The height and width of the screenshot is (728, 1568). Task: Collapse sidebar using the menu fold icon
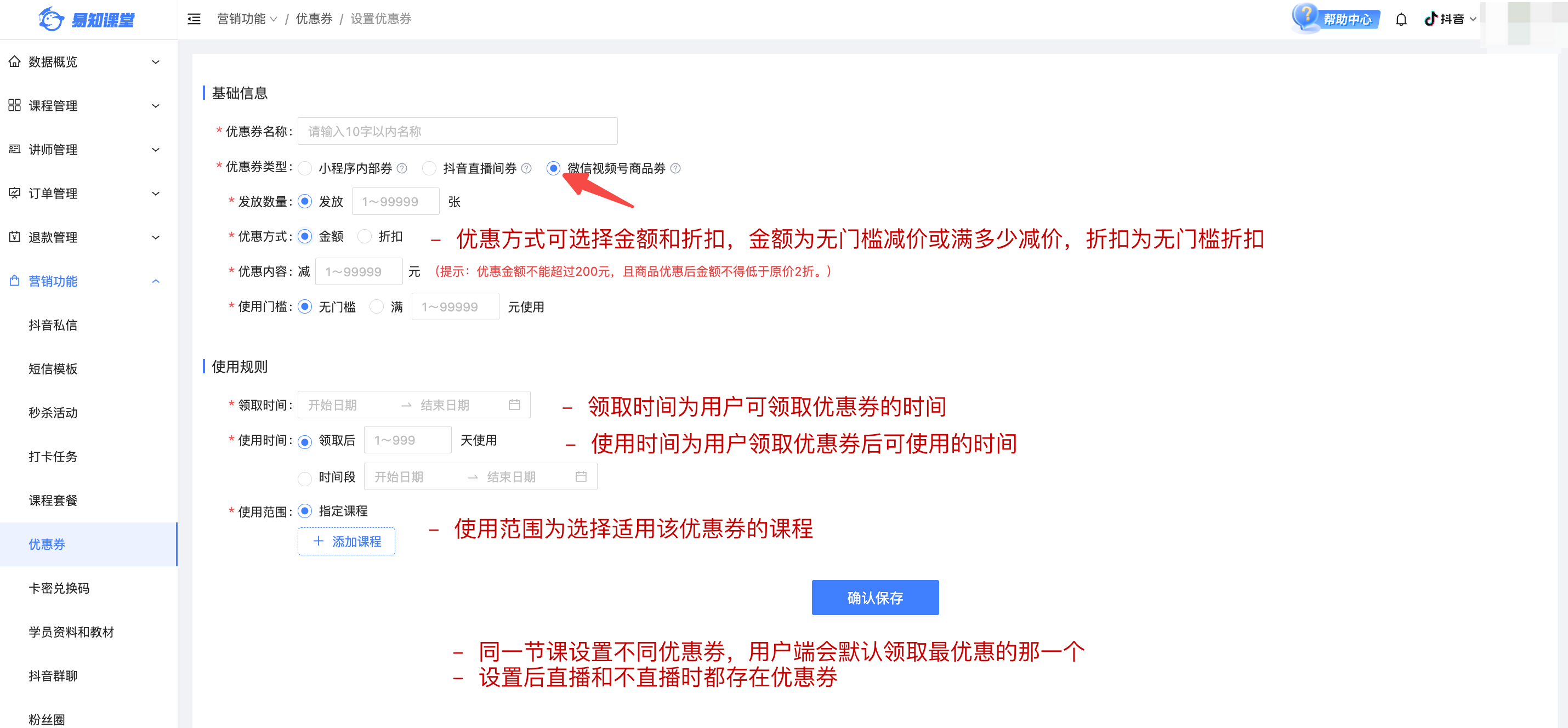click(194, 20)
